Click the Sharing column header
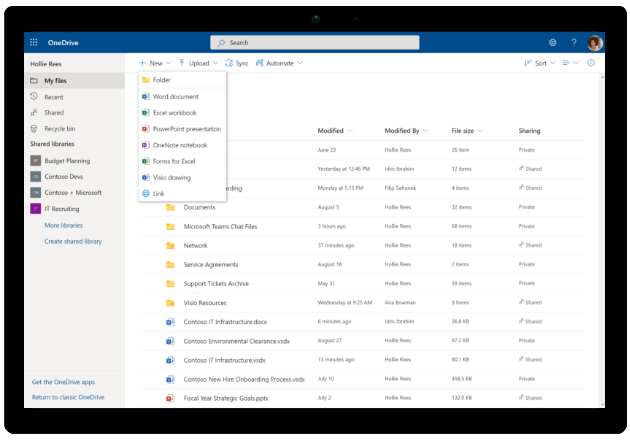The height and width of the screenshot is (440, 630). coord(529,131)
